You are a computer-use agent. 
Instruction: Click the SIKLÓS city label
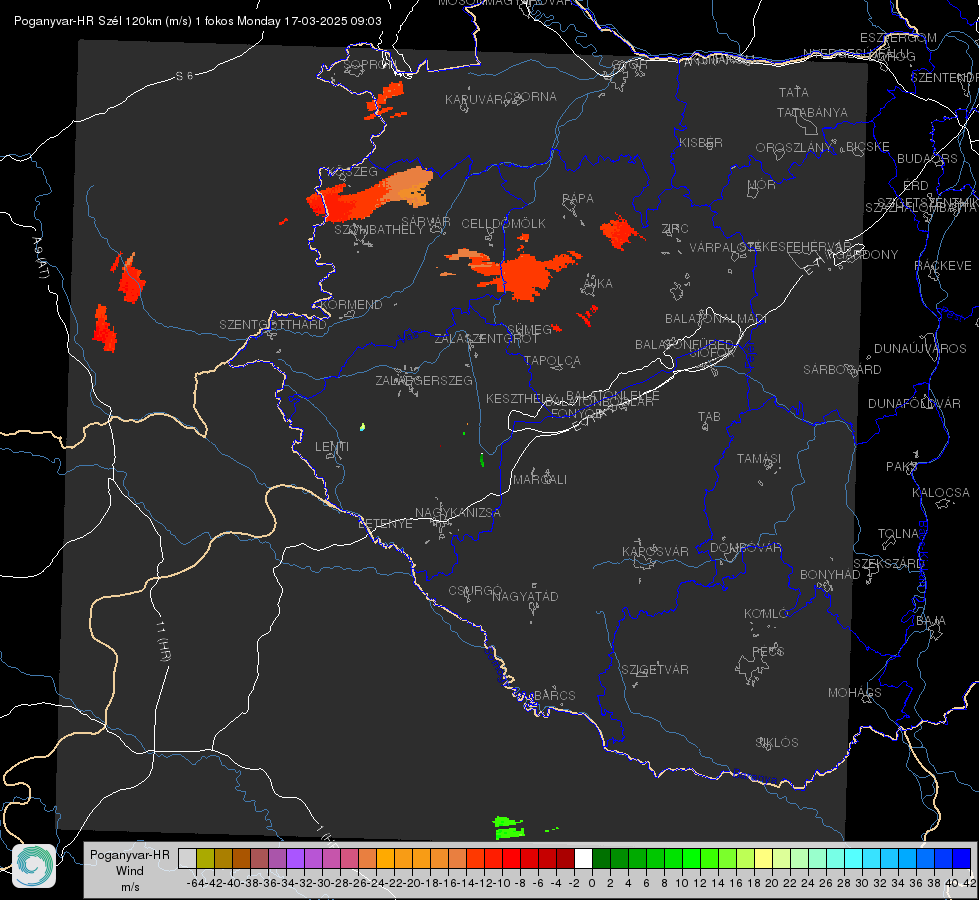pyautogui.click(x=777, y=743)
